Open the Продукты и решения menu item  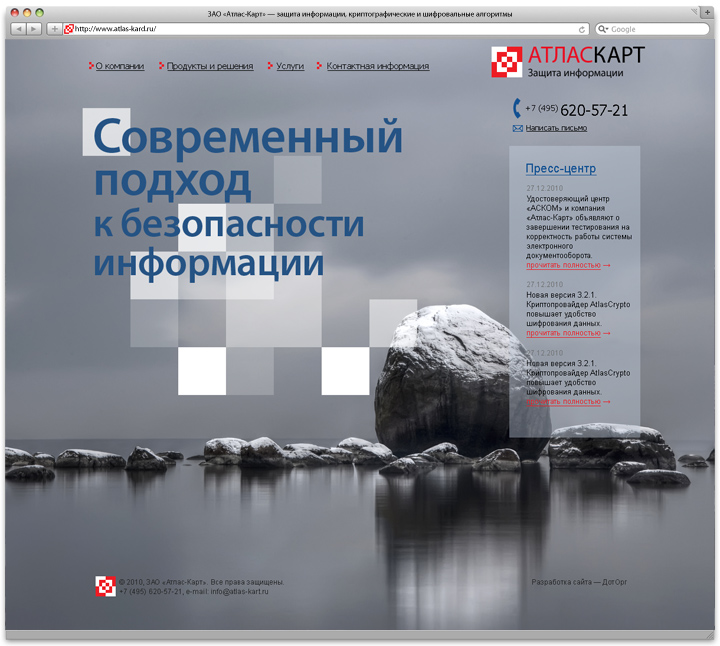(209, 66)
